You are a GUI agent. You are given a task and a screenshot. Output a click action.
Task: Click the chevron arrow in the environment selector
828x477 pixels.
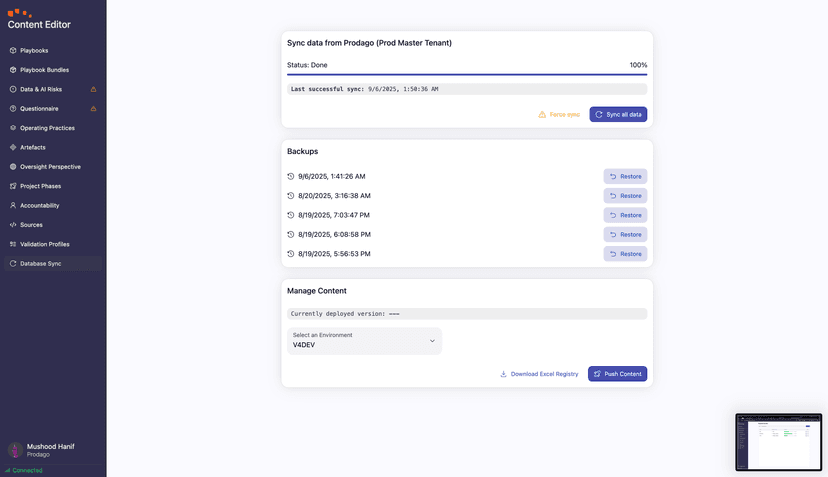[432, 341]
